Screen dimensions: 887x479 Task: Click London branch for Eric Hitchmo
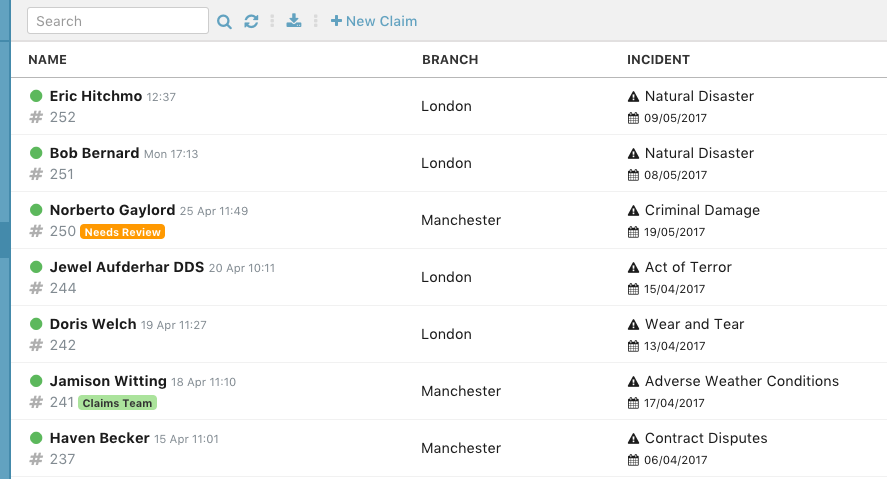click(x=446, y=106)
